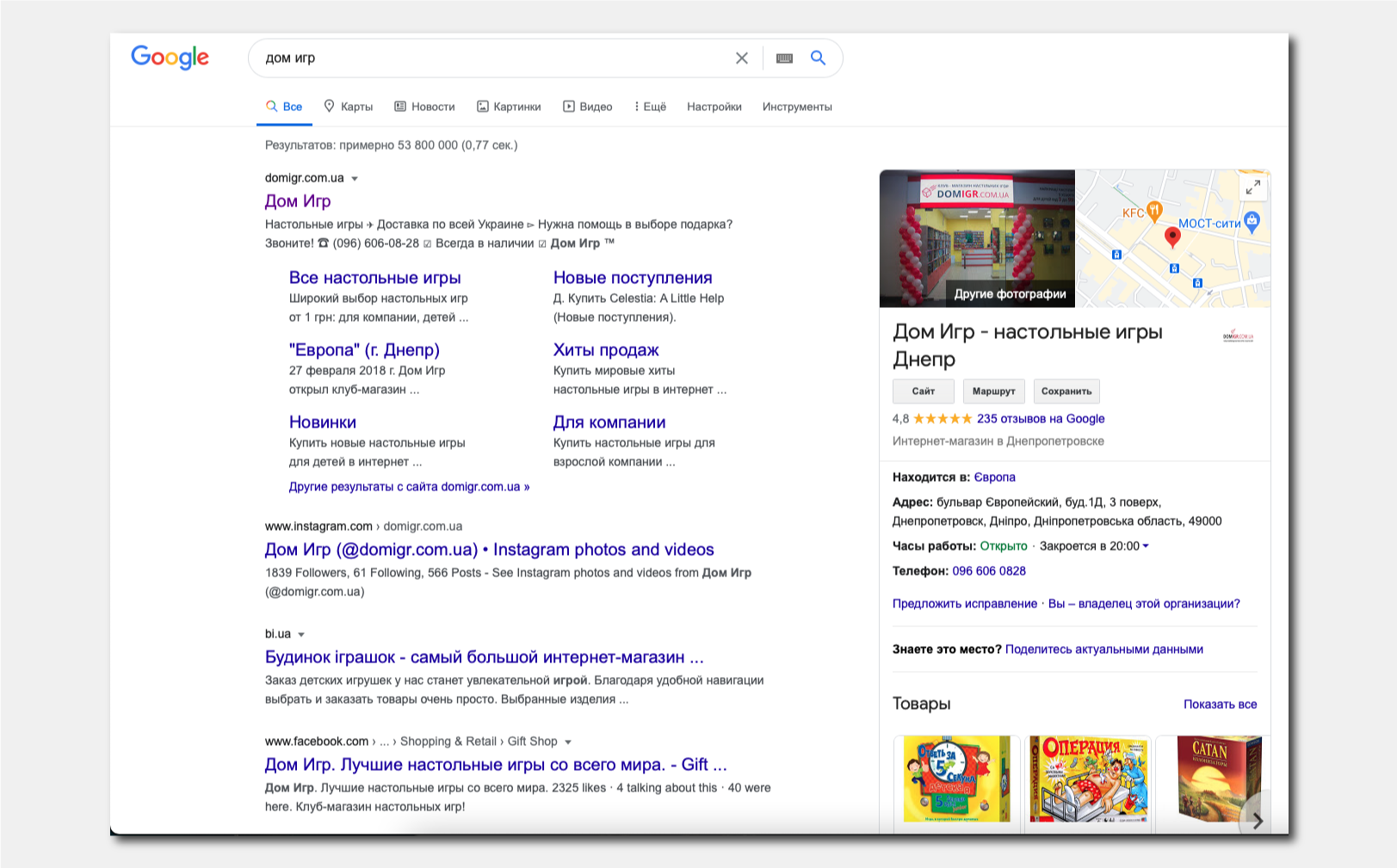1397x868 pixels.
Task: Click Поделитесь актуальными данными link
Action: pos(1104,649)
